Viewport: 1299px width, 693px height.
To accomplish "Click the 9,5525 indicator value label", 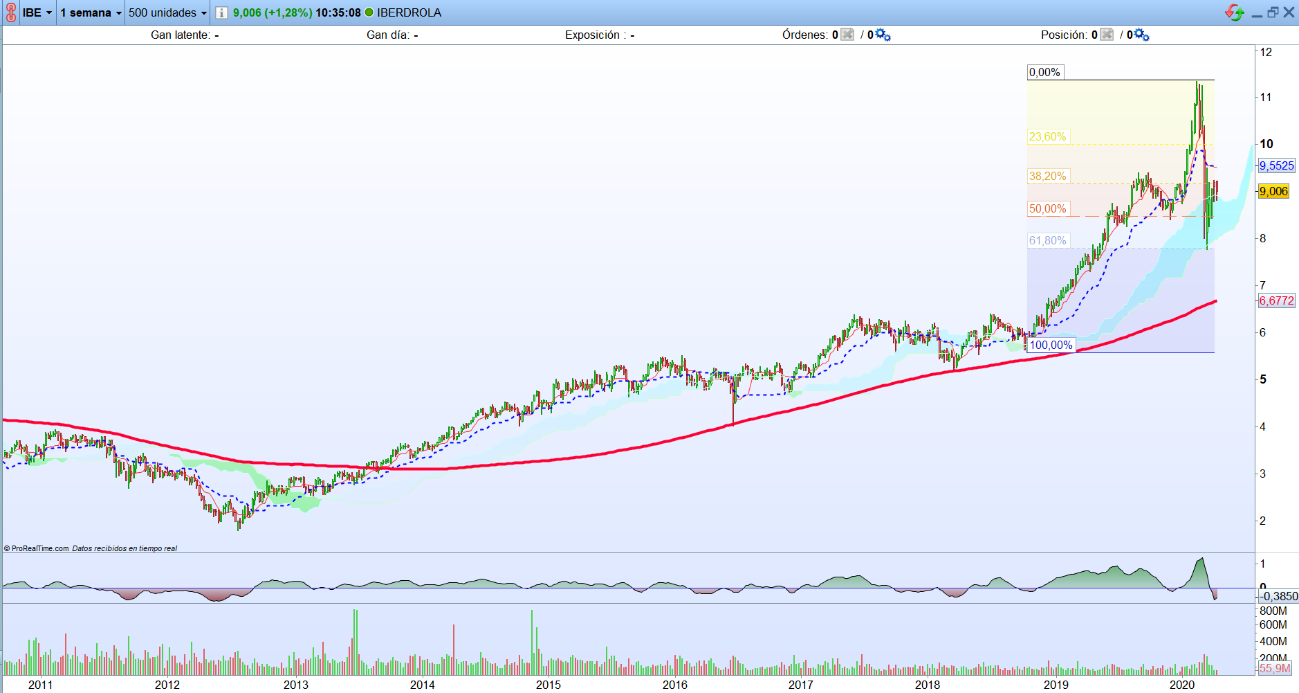I will click(1277, 165).
